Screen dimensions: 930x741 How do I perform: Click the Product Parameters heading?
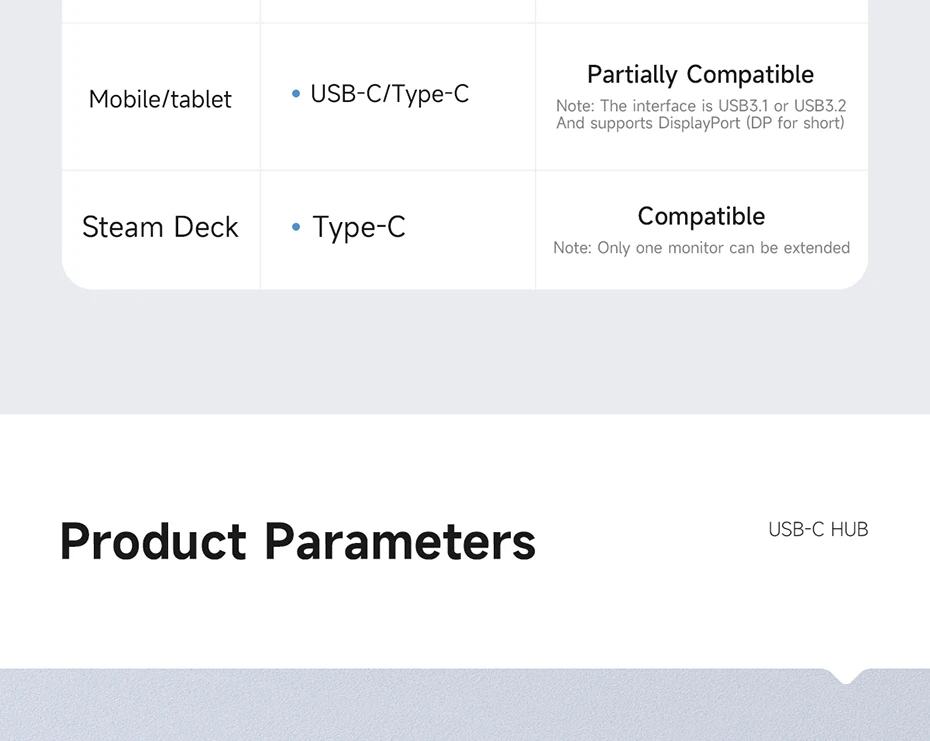pyautogui.click(x=298, y=541)
